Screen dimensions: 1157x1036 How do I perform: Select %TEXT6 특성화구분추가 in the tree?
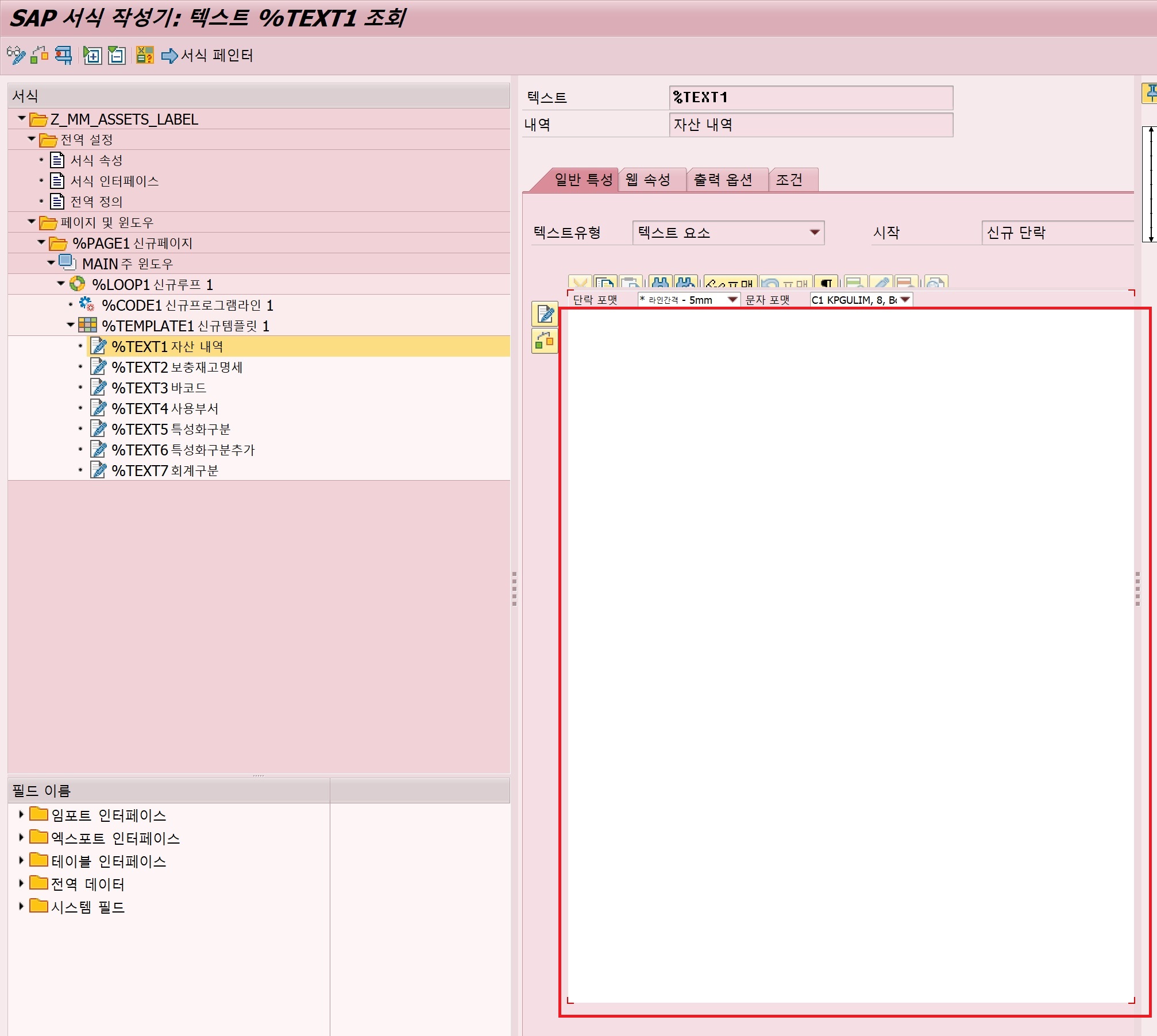tap(183, 450)
